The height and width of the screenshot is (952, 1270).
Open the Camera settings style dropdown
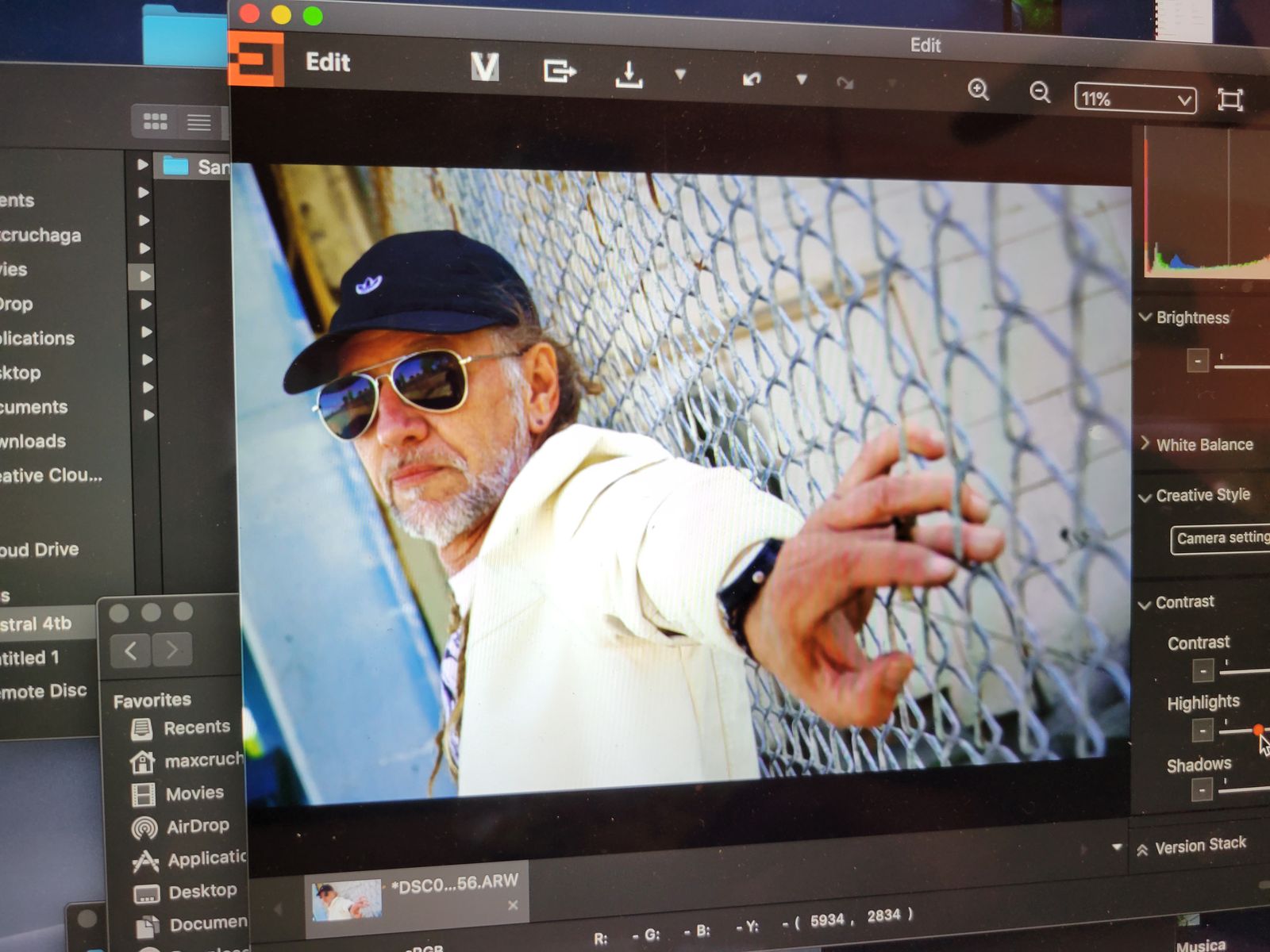(x=1221, y=539)
